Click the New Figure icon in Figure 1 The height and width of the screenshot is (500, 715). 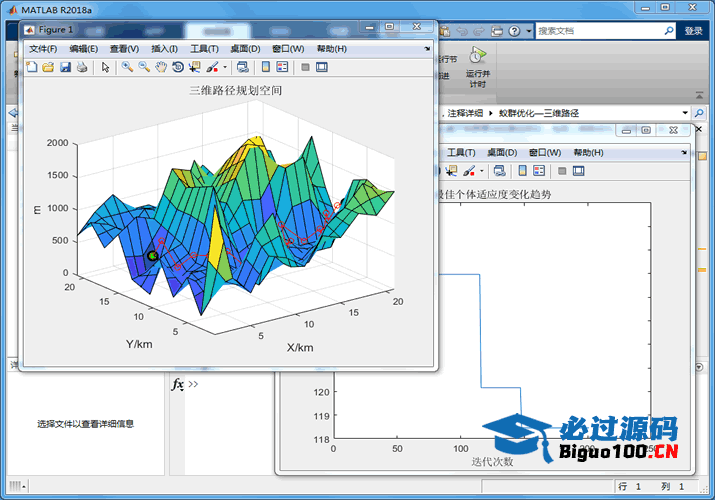31,67
